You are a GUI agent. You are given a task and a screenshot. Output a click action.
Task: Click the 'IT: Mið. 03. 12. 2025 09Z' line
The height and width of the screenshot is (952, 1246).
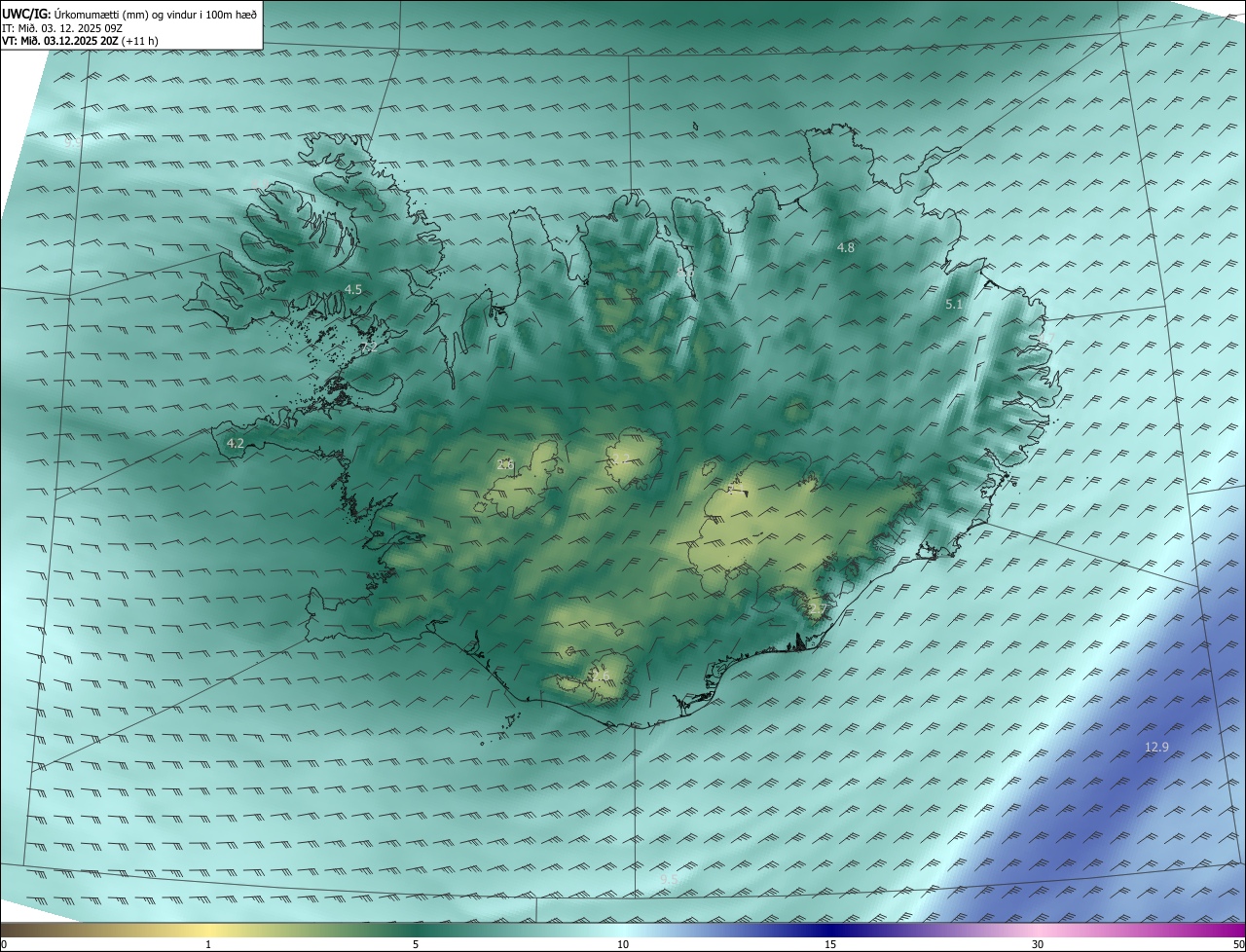coord(62,27)
